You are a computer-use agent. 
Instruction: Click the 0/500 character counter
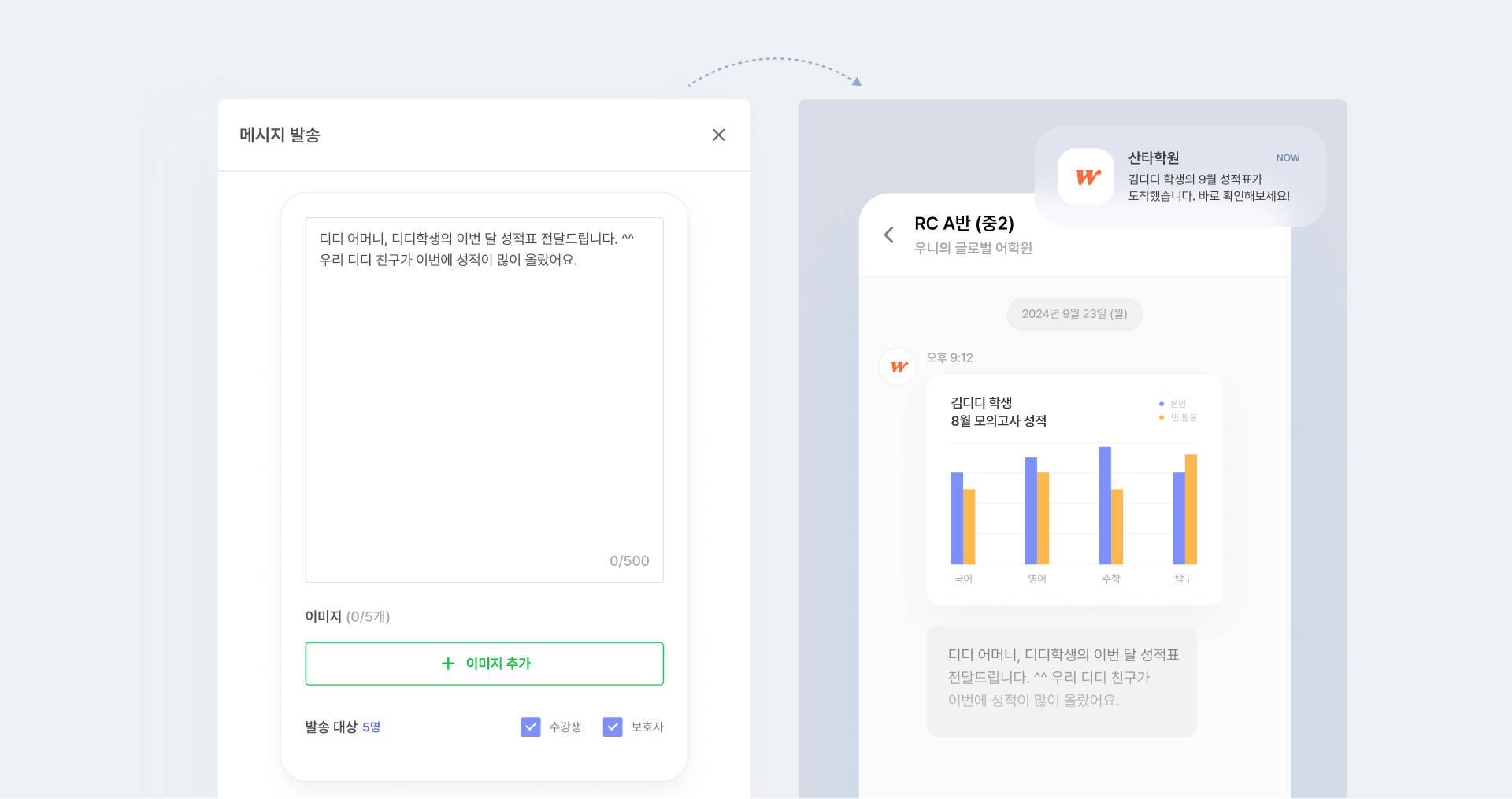(629, 561)
